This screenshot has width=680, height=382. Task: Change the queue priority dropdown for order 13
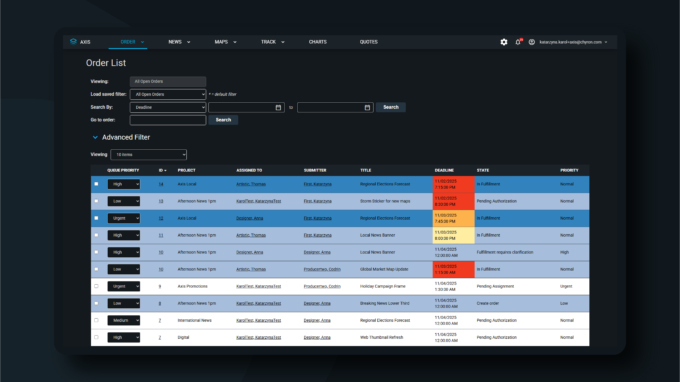coord(124,201)
